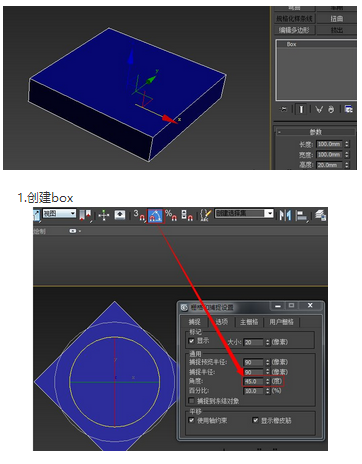The image size is (362, 464).
Task: Switch to the 选项 tab in snap dialog
Action: (x=222, y=322)
